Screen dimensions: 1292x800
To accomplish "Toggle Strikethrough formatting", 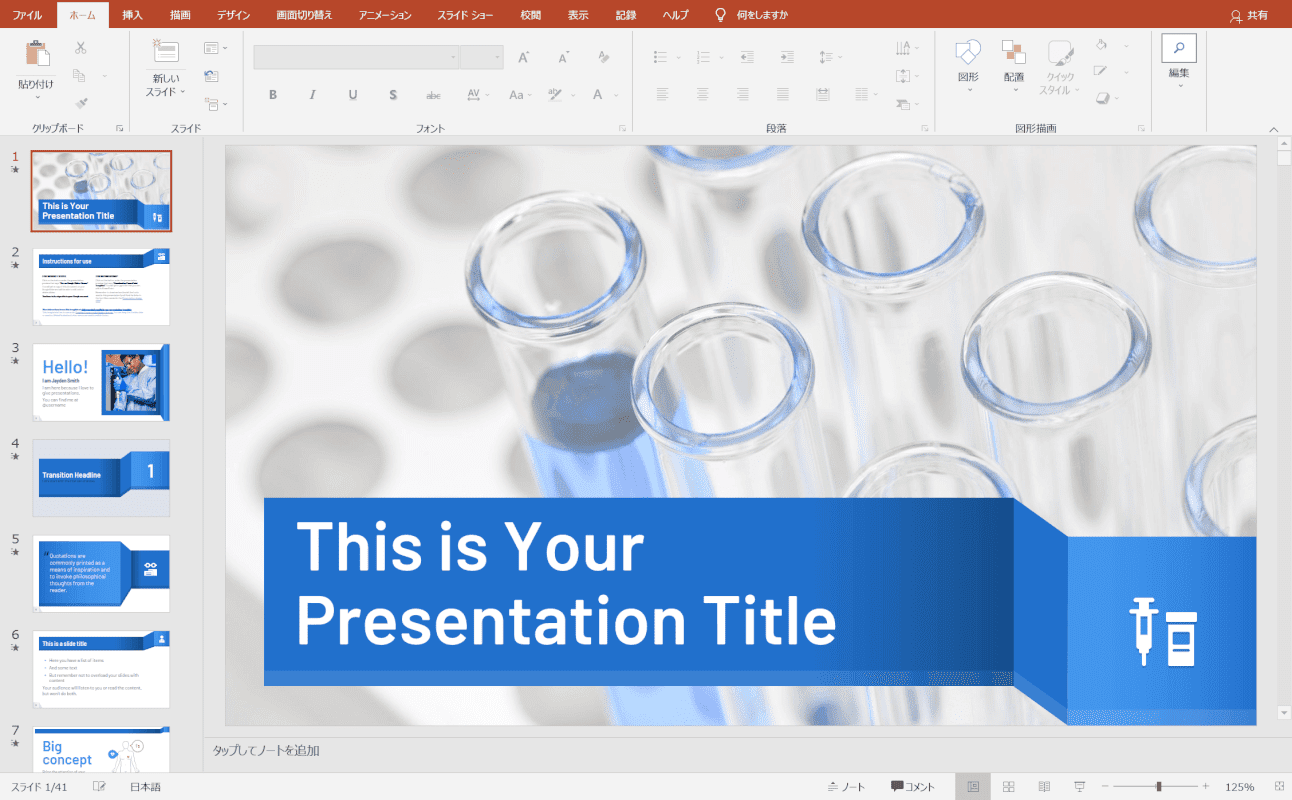I will coord(433,95).
